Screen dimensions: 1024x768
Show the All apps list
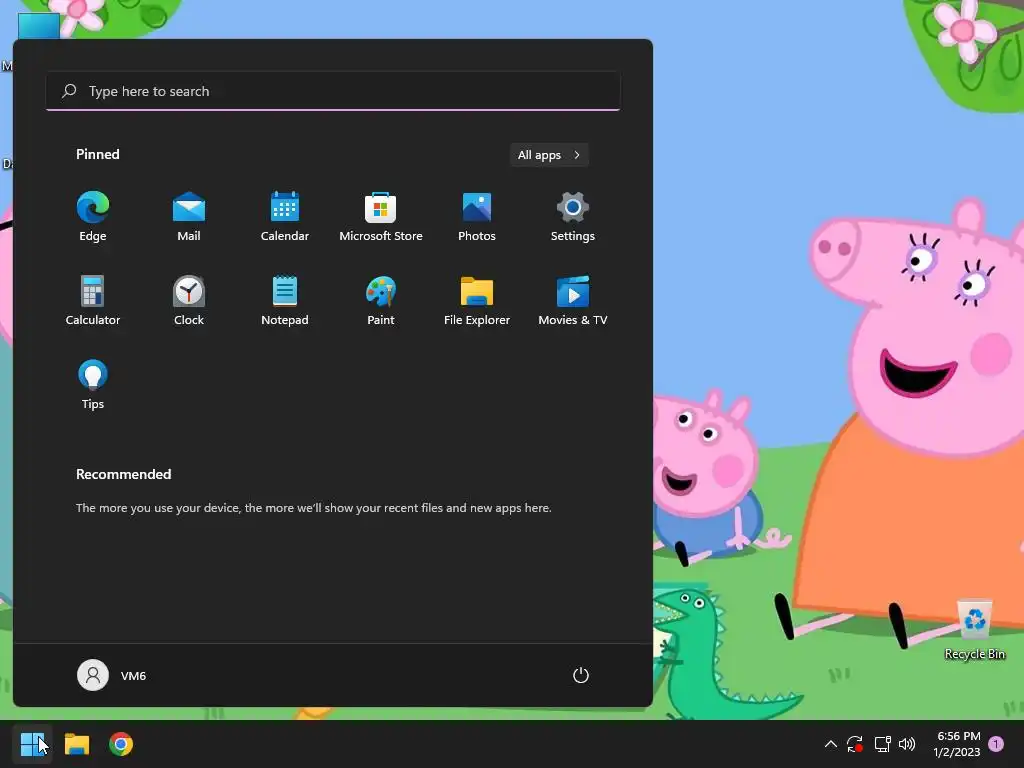click(x=549, y=155)
